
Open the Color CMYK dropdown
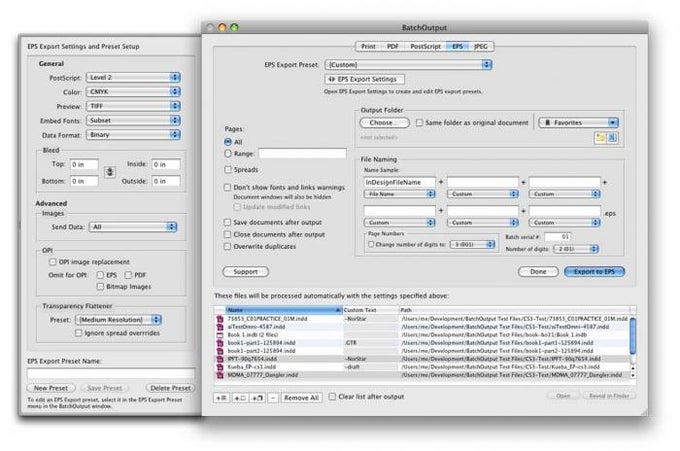[134, 92]
